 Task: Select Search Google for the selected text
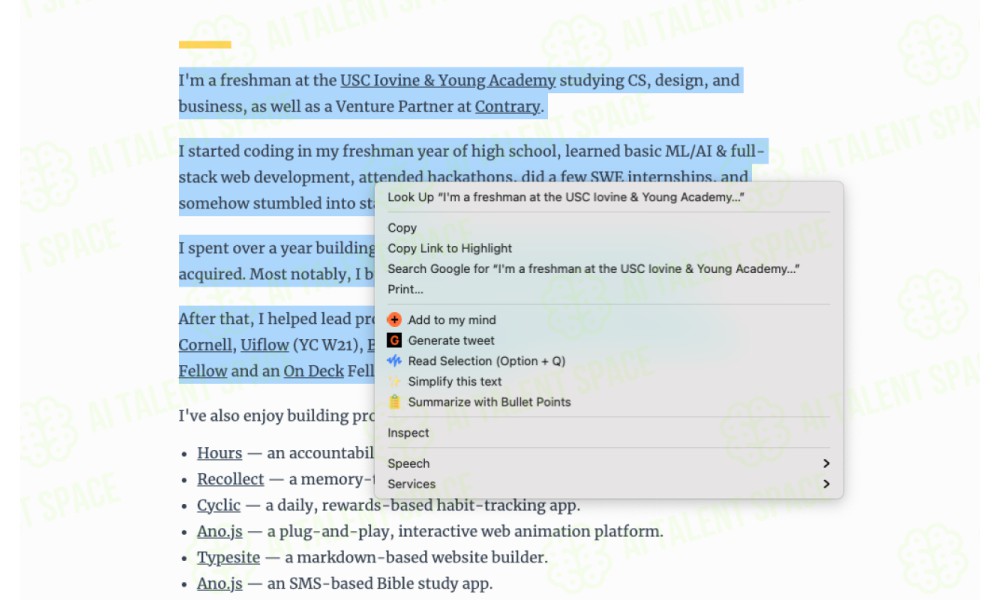pos(593,268)
